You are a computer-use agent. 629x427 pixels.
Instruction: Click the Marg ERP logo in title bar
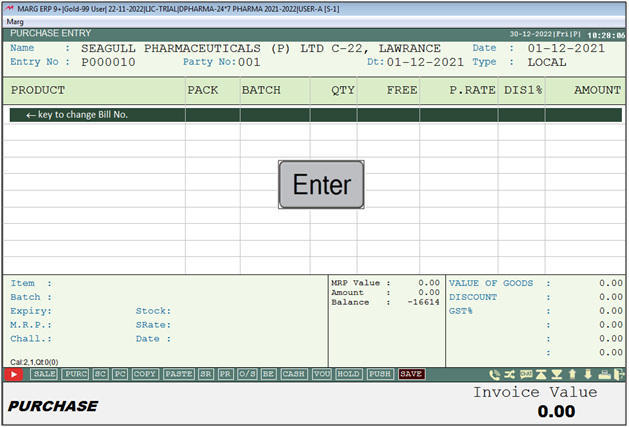tap(10, 8)
